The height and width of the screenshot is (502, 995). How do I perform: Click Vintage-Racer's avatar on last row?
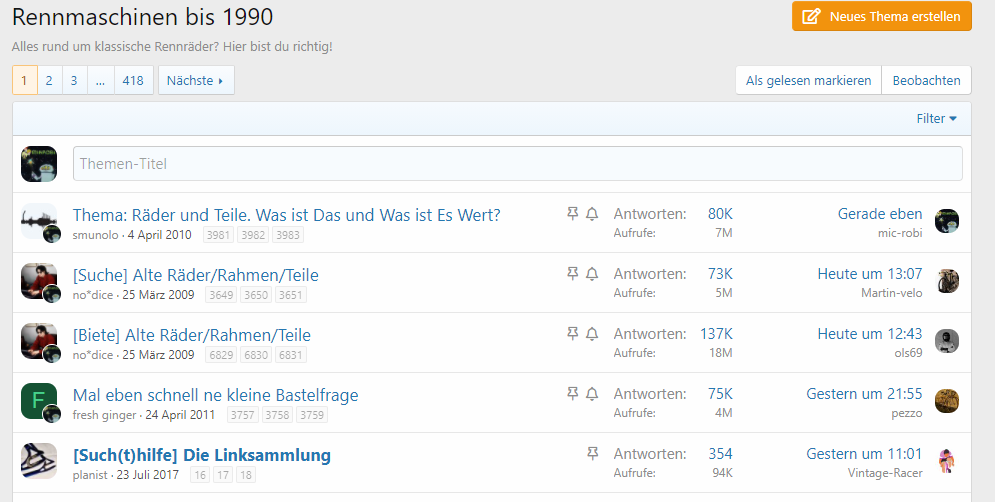947,461
